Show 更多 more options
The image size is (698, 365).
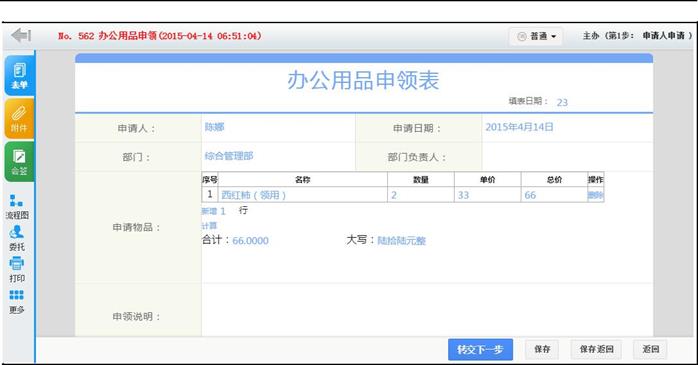17,302
